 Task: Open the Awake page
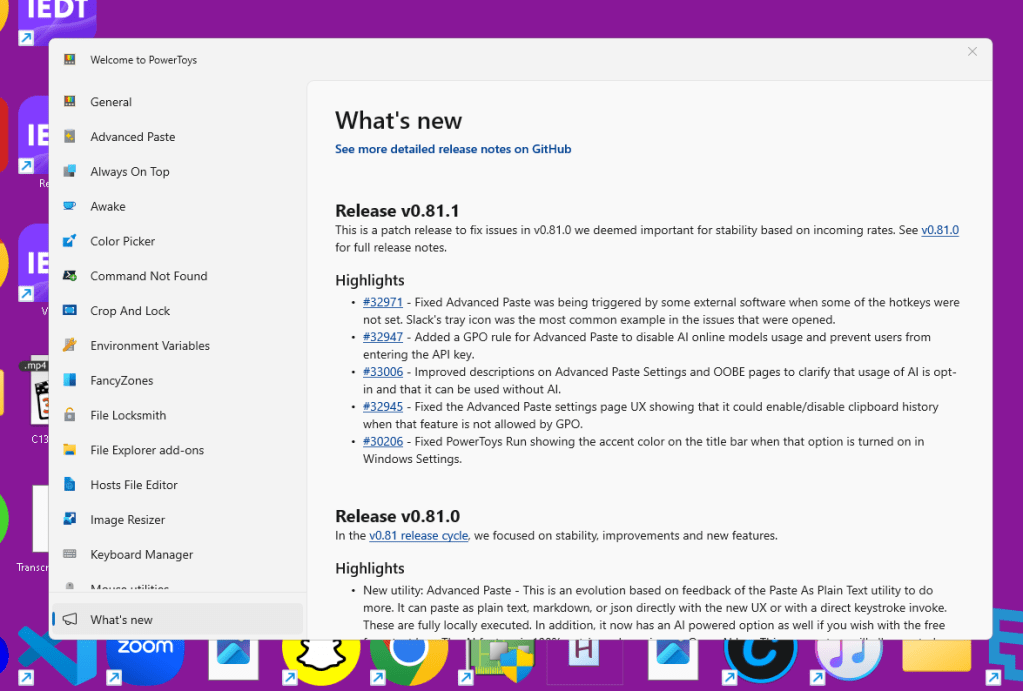(177, 206)
